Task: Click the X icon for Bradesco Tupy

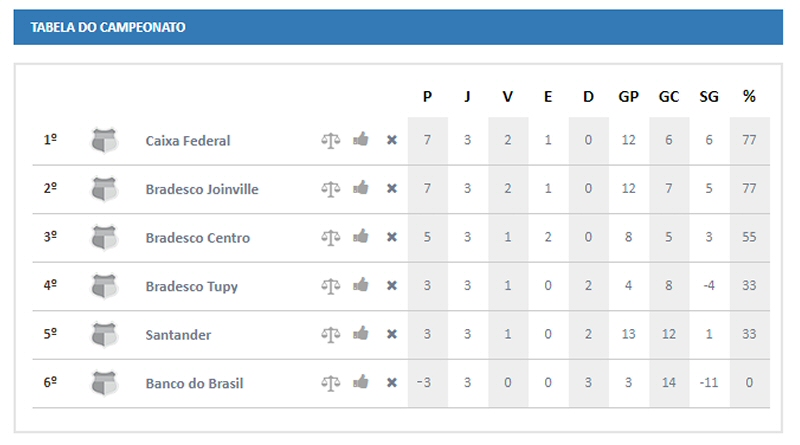Action: [x=392, y=285]
